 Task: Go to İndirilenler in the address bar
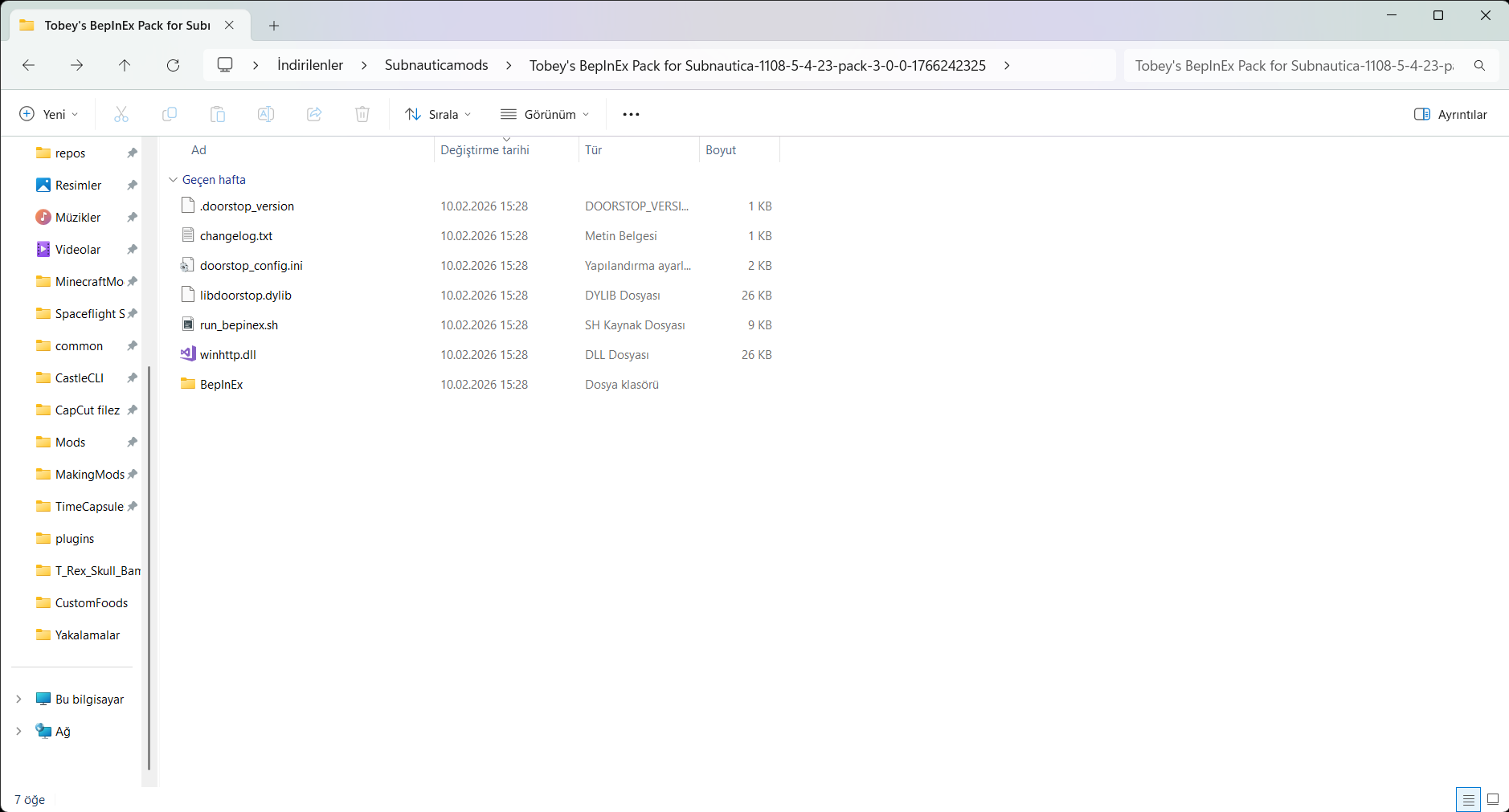[310, 65]
